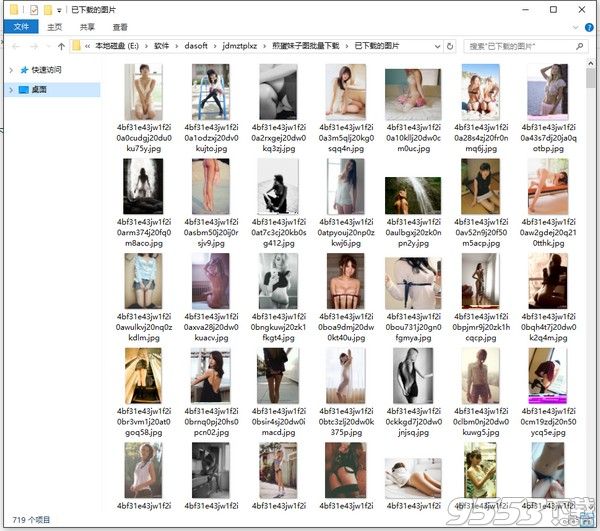Switch to the 主页 ribbon tab

[54, 27]
